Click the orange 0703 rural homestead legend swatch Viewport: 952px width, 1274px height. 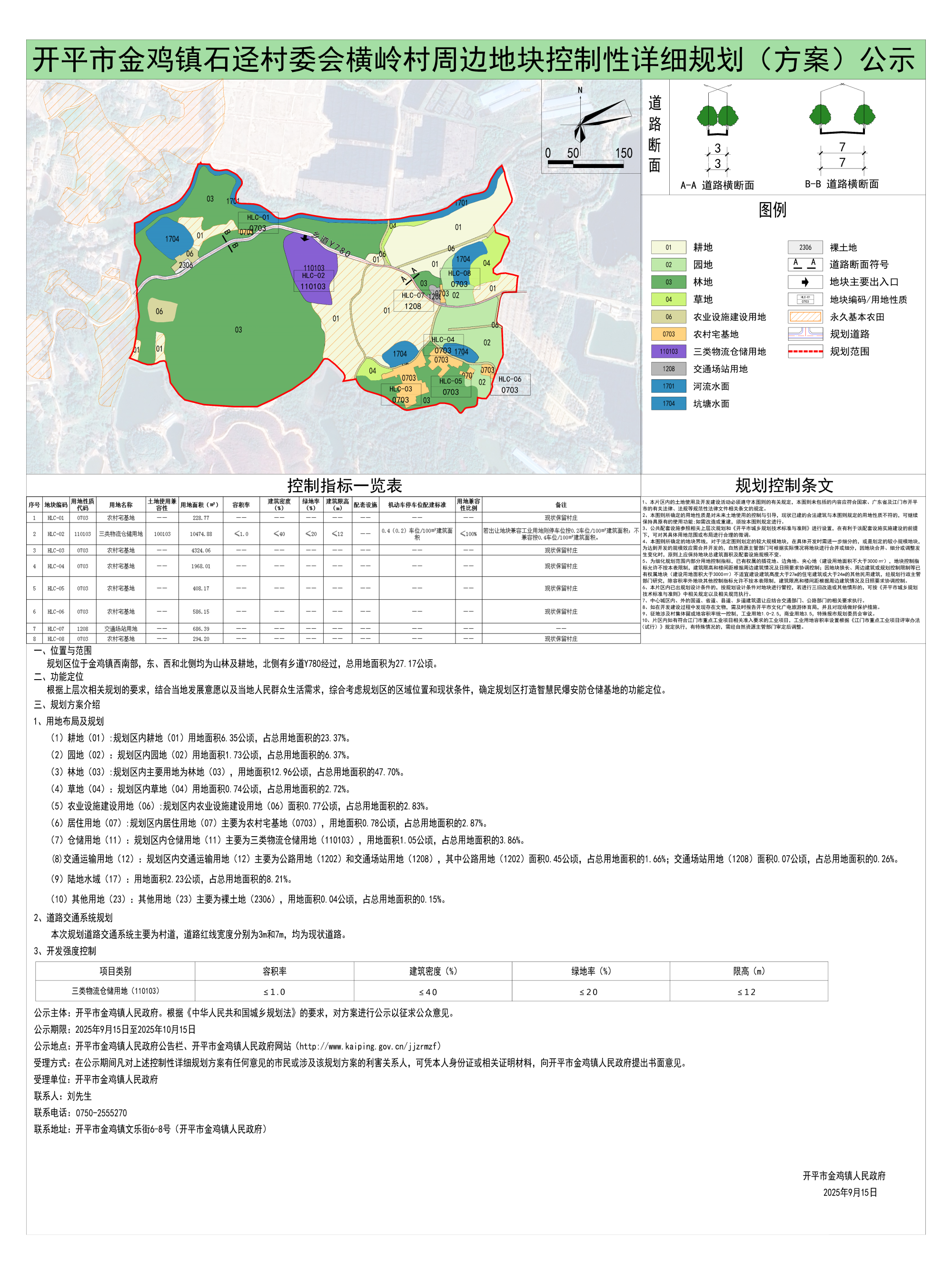[x=668, y=334]
